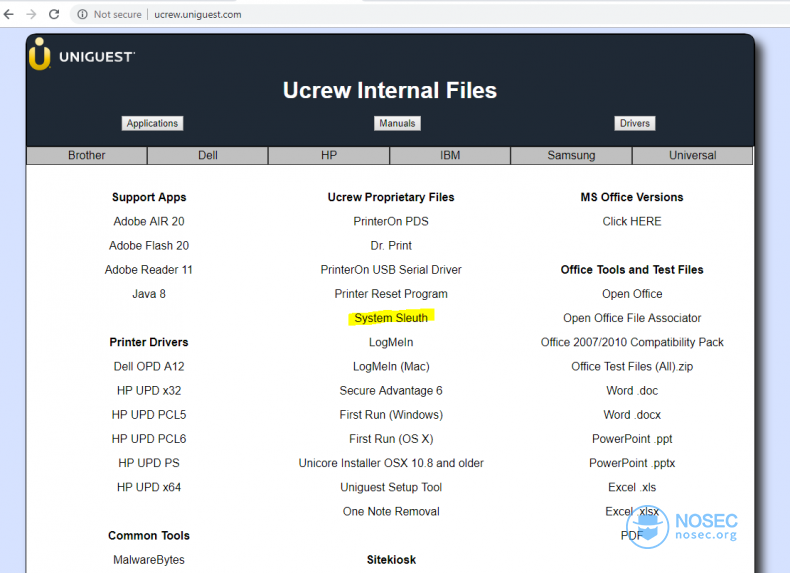This screenshot has width=790, height=573.
Task: Open the Drivers button
Action: point(635,123)
